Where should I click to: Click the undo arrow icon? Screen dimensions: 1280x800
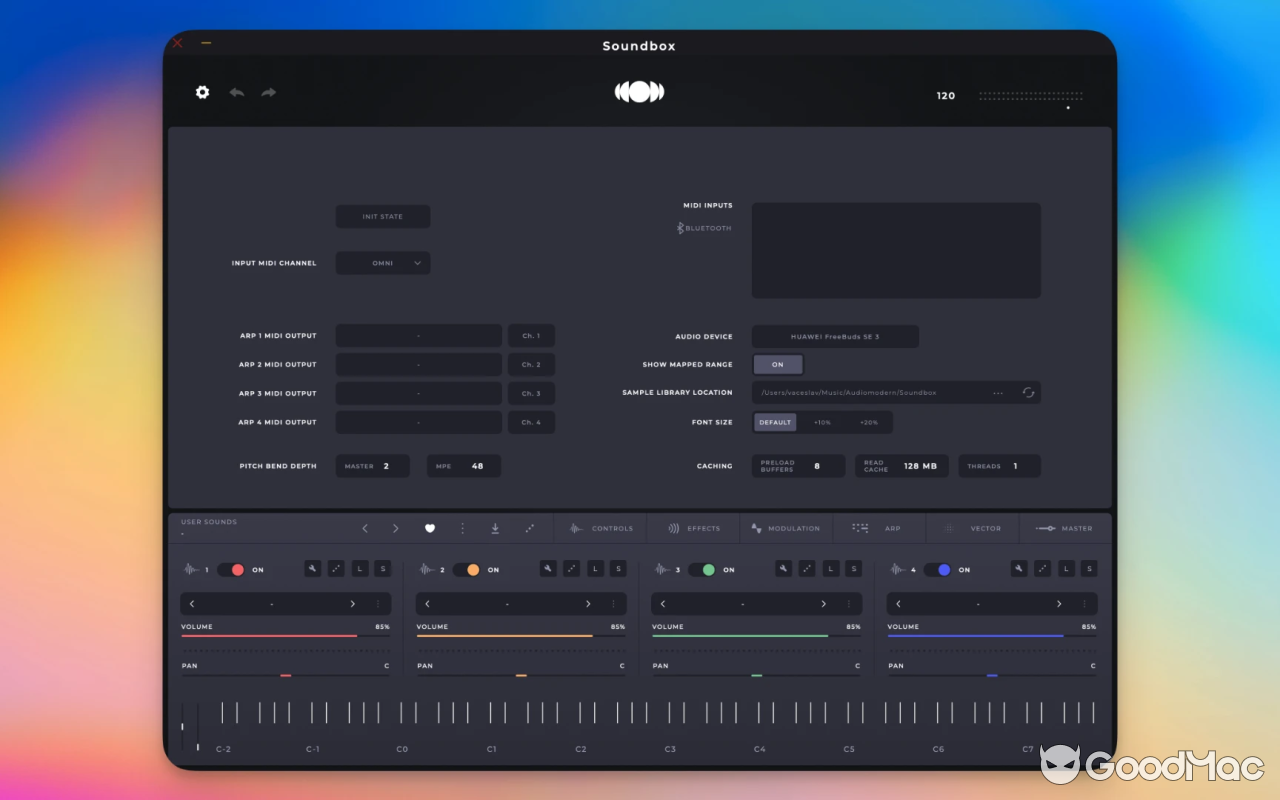[x=236, y=92]
